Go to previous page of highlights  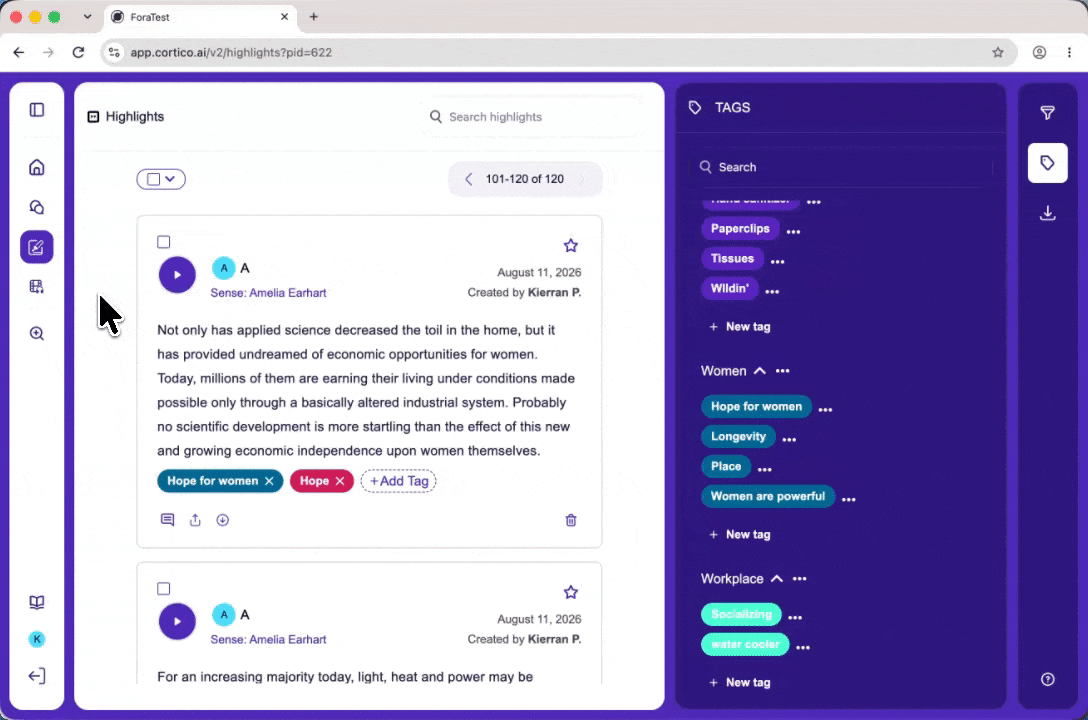469,179
